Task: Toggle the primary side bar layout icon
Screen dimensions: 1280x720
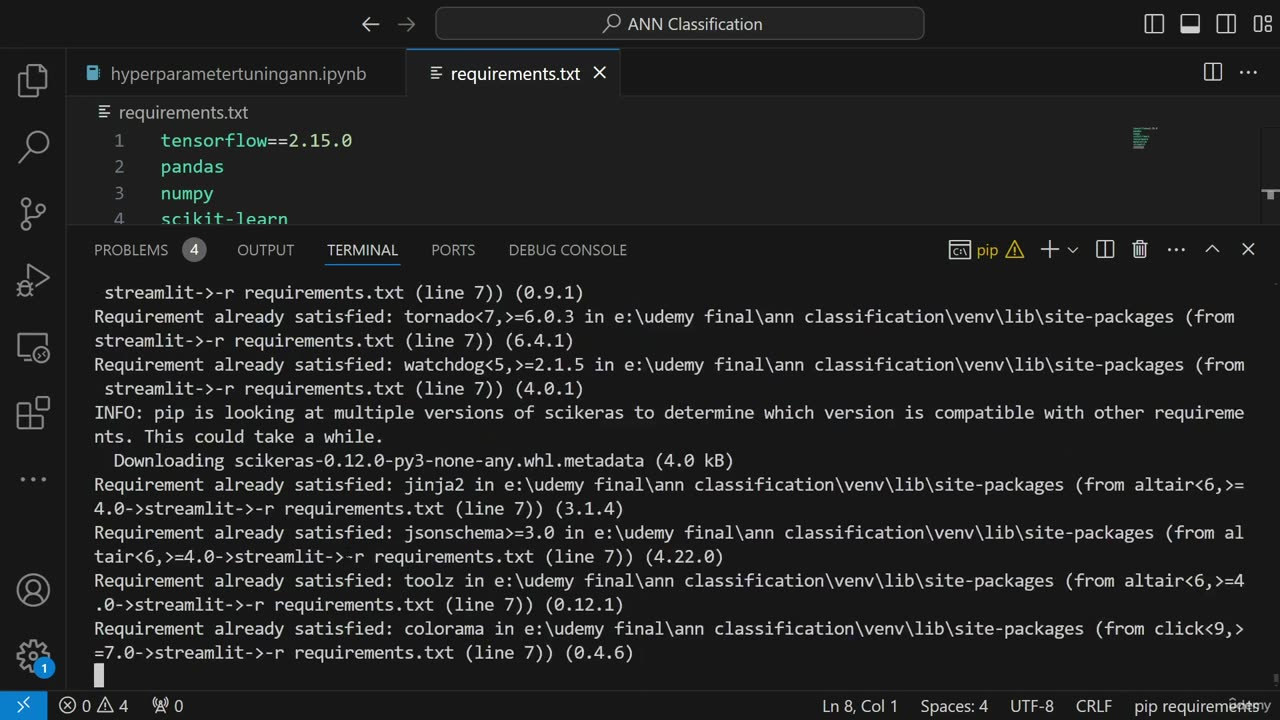Action: (1154, 24)
